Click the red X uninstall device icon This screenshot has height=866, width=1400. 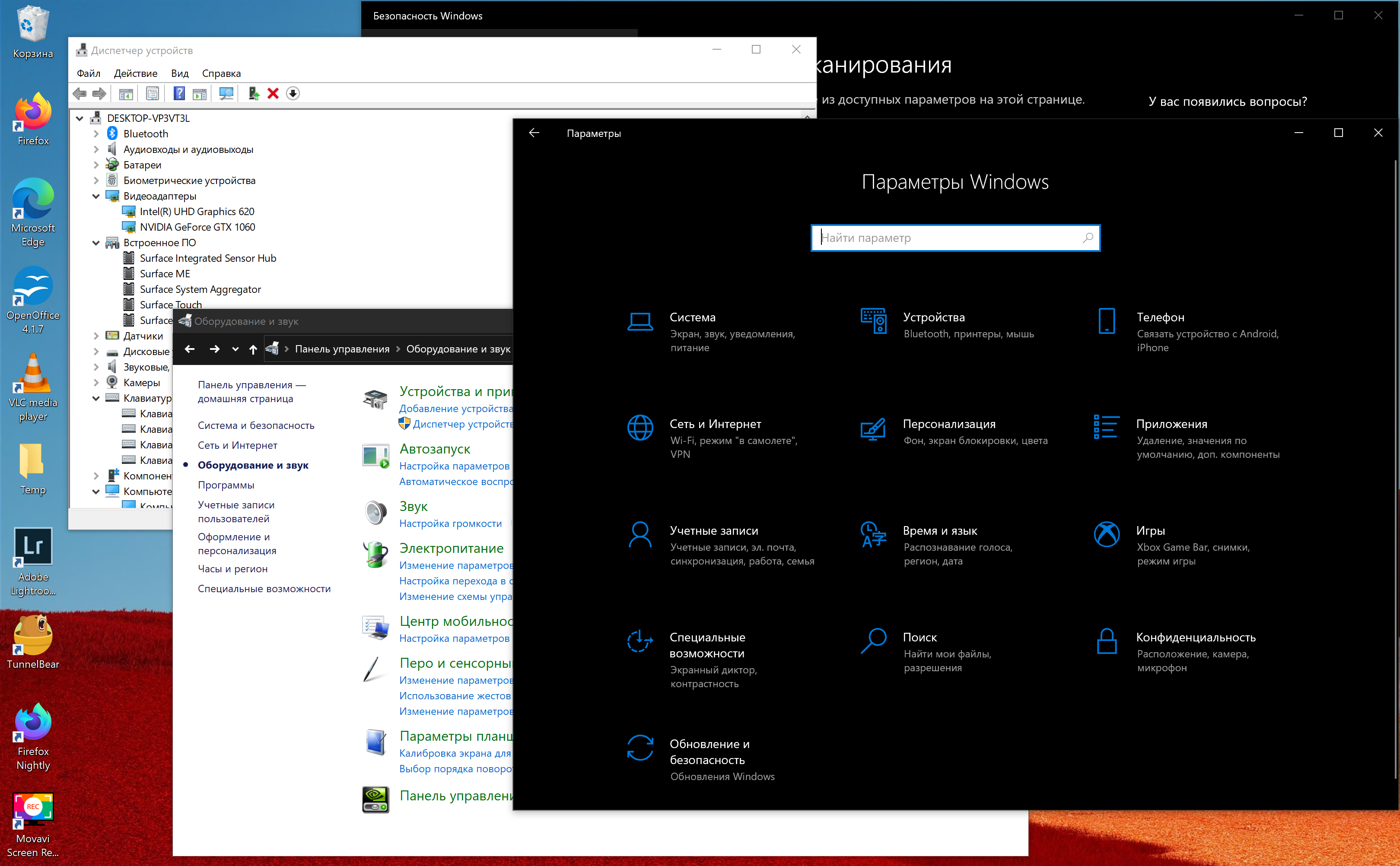coord(273,93)
